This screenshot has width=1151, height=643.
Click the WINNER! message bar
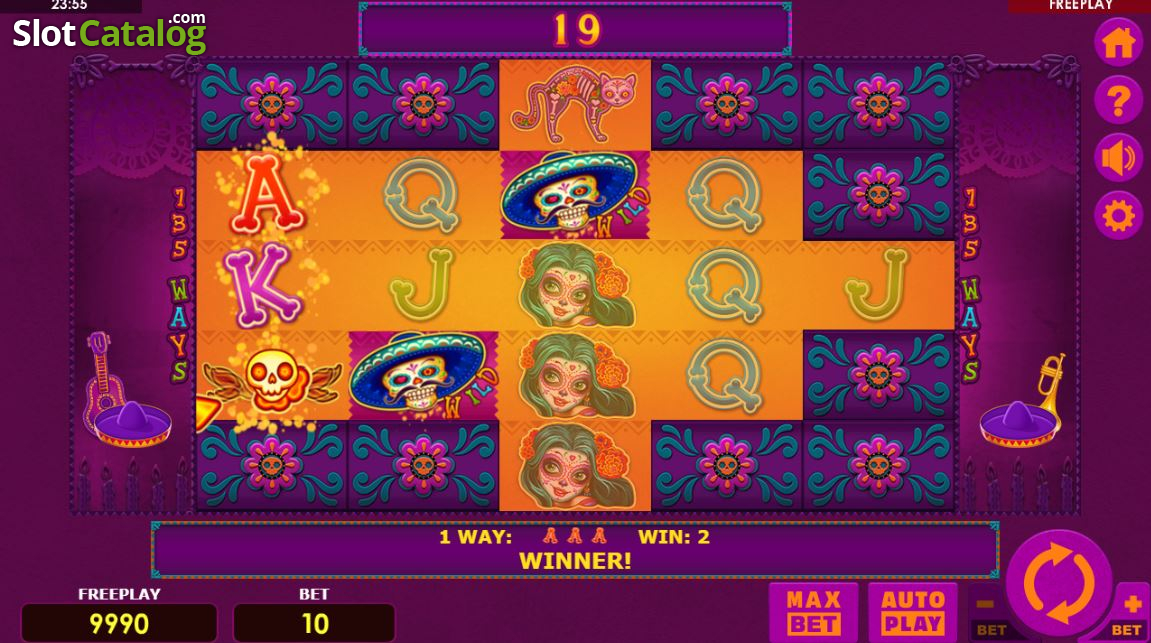pos(575,550)
